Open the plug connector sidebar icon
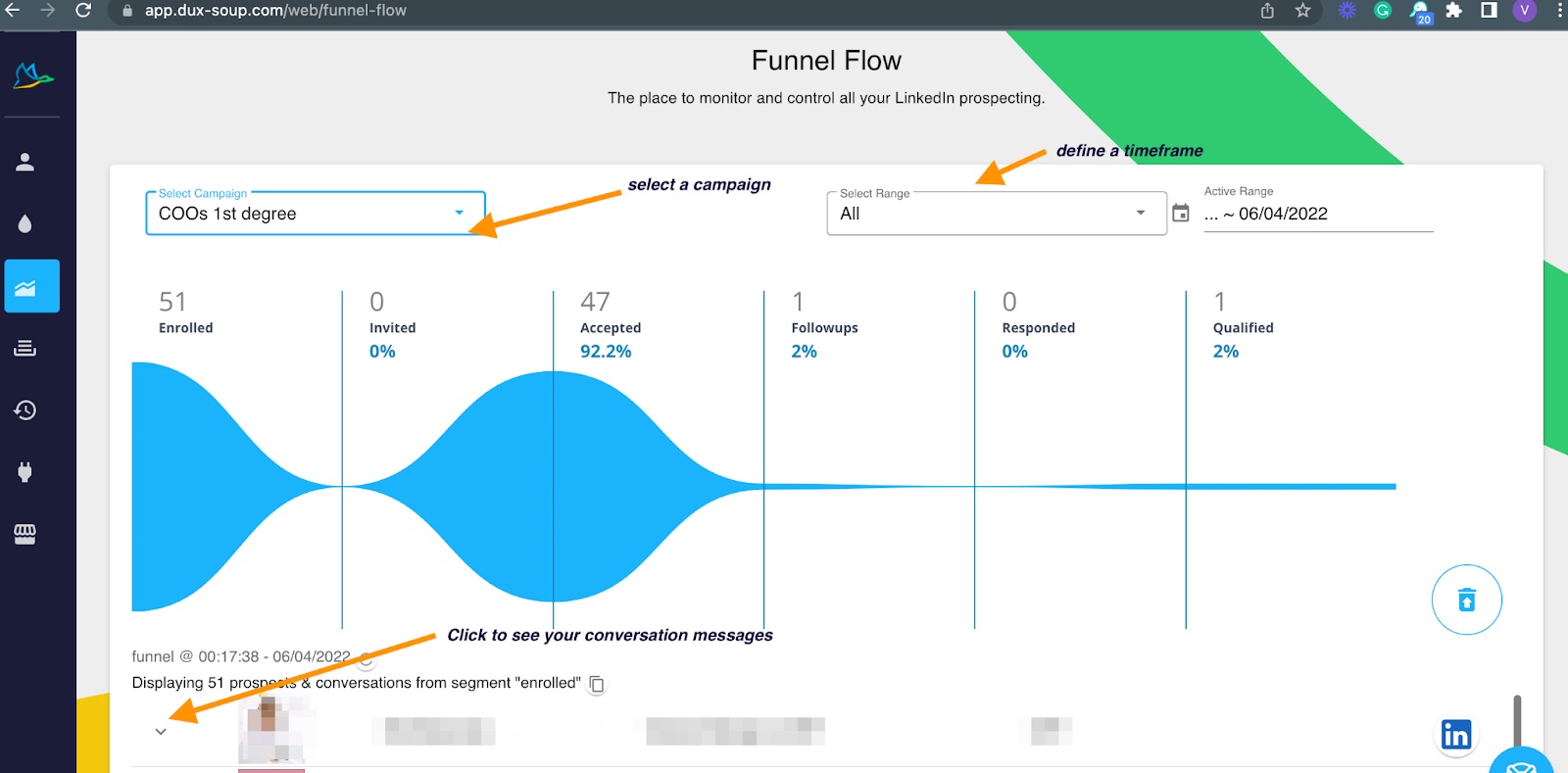 pos(25,472)
